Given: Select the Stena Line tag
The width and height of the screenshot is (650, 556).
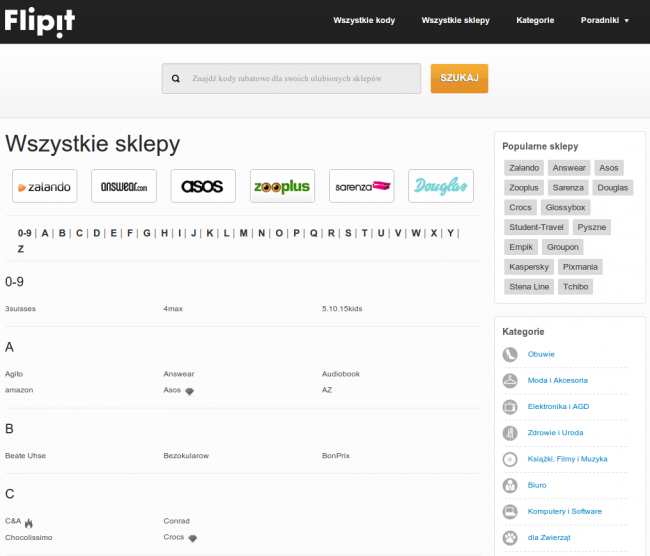Looking at the screenshot, I should pos(529,287).
